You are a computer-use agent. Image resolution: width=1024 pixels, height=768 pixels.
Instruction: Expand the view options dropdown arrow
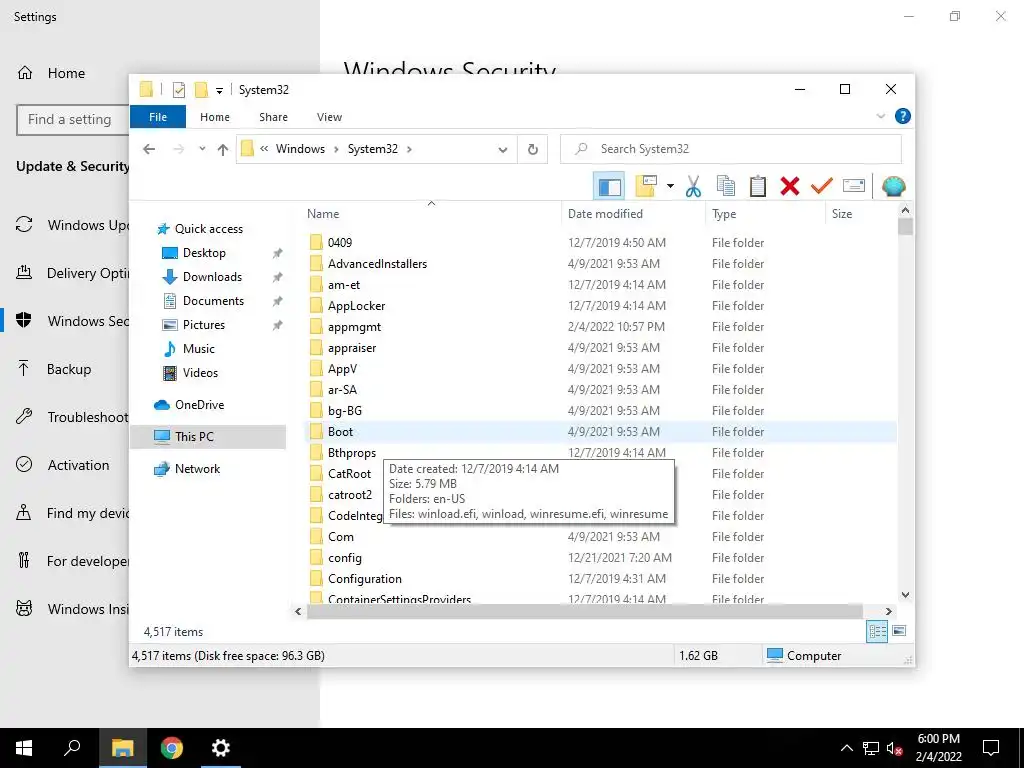tap(670, 186)
